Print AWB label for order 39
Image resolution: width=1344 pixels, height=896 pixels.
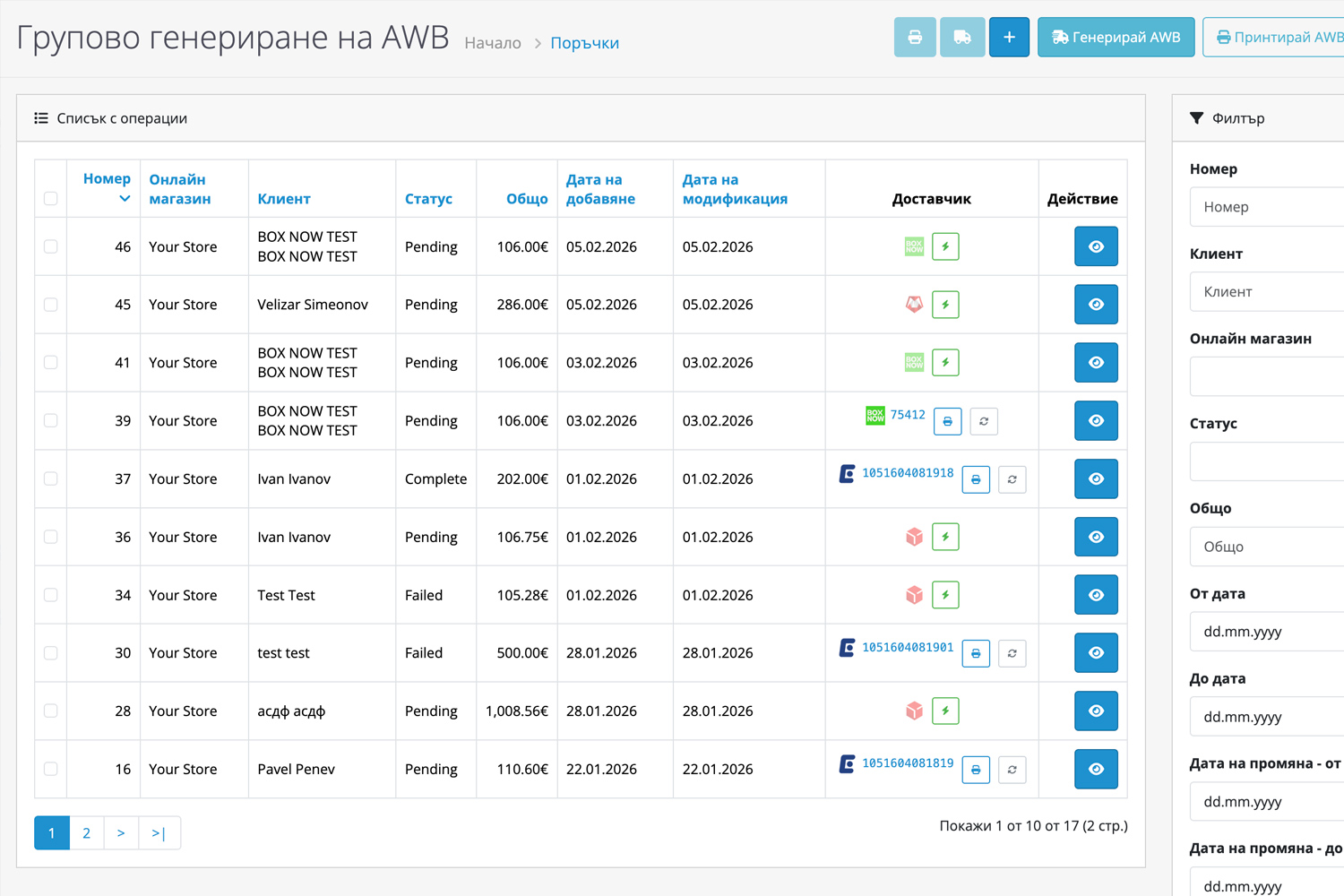[947, 421]
